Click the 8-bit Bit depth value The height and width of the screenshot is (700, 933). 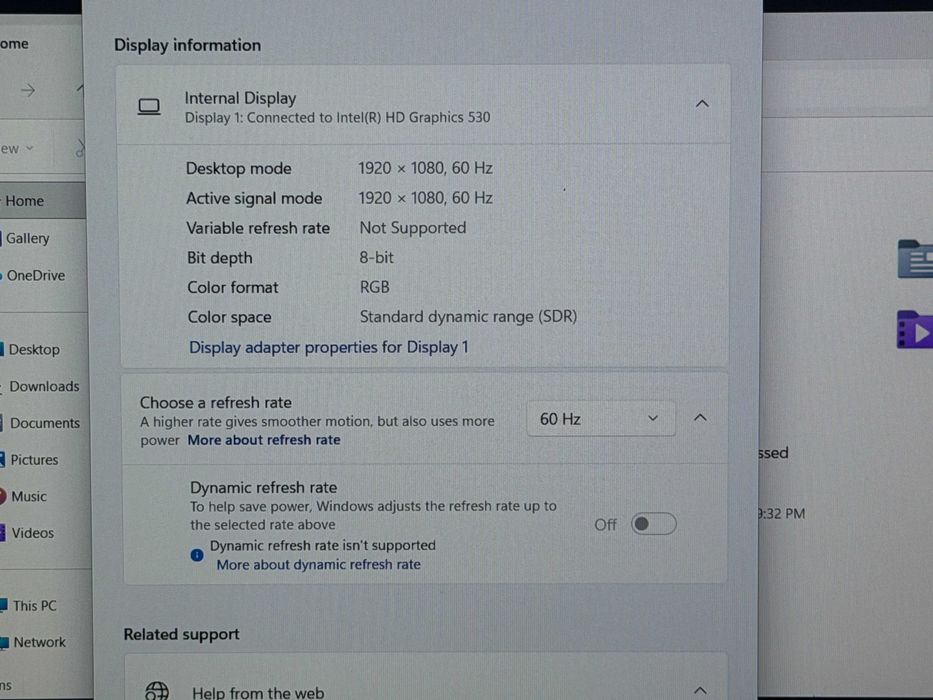pos(377,258)
